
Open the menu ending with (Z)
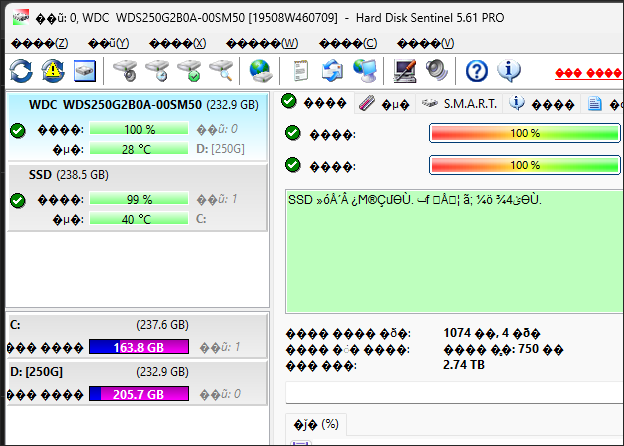point(39,43)
